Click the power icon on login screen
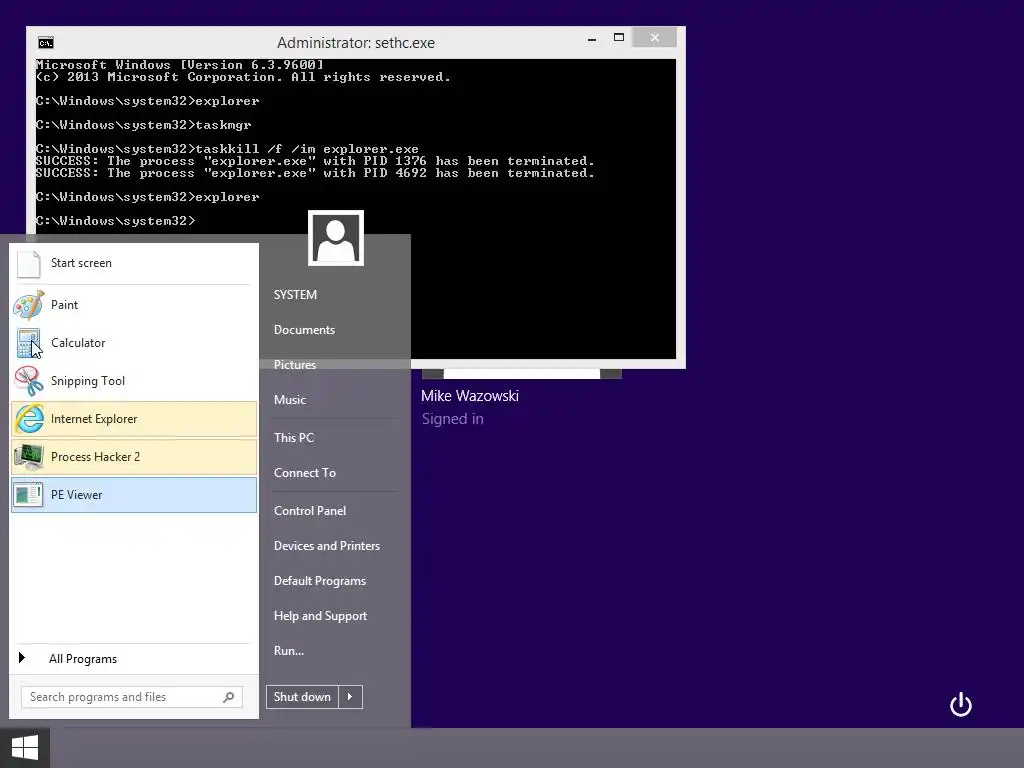 click(x=961, y=705)
